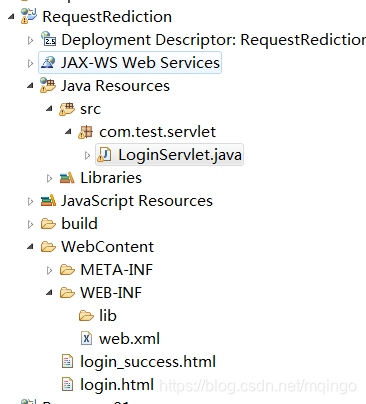Collapse the RequestRediction project node

pos(12,16)
